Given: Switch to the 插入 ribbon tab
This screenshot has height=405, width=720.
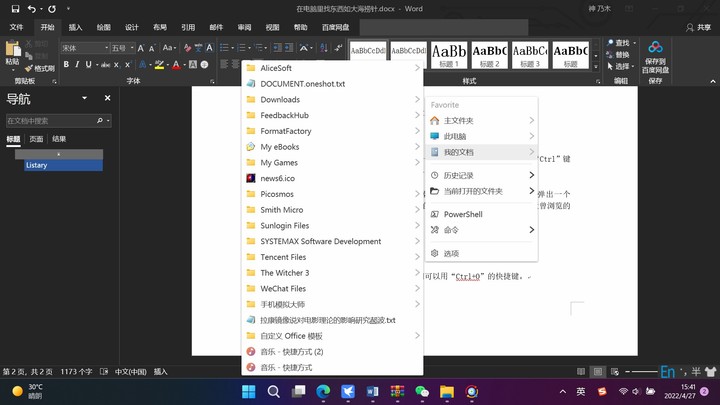Looking at the screenshot, I should click(x=76, y=27).
